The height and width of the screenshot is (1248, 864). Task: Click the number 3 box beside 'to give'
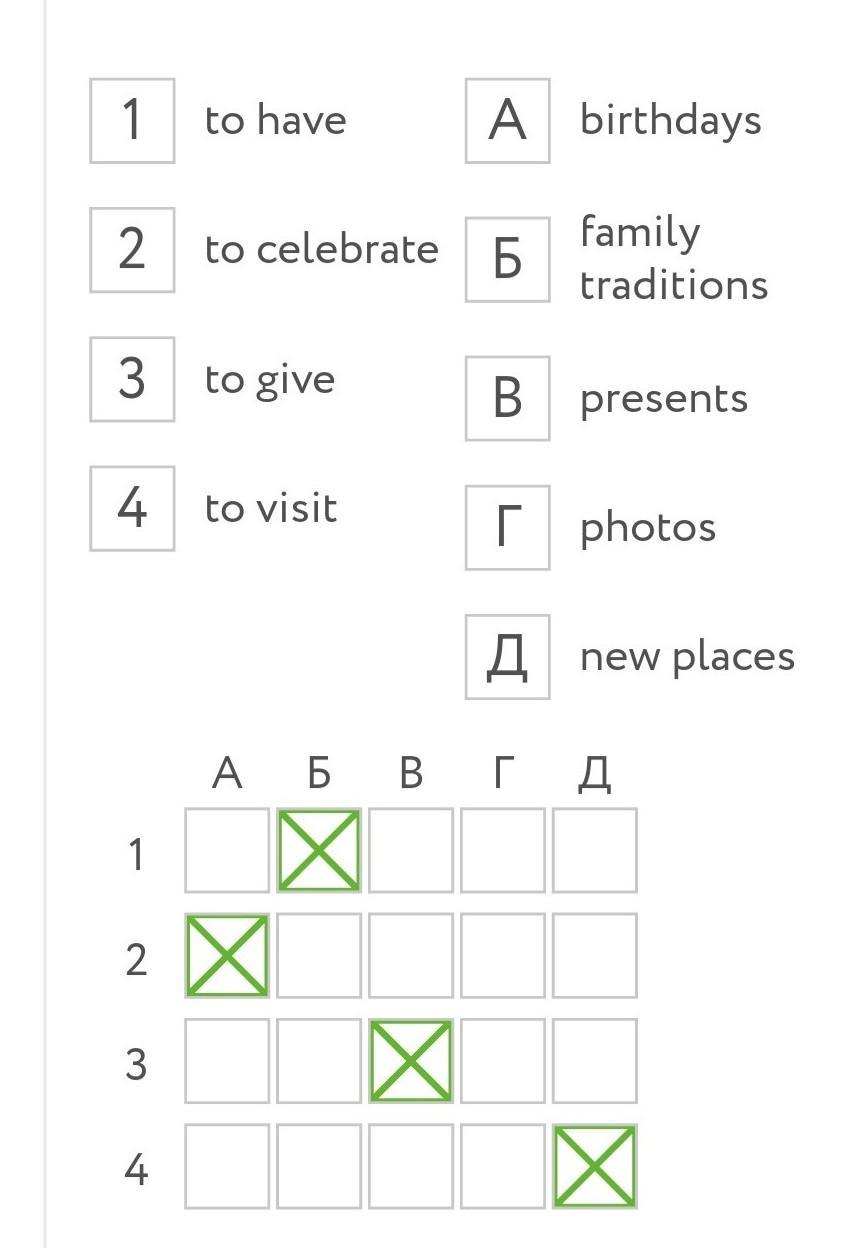pos(132,379)
